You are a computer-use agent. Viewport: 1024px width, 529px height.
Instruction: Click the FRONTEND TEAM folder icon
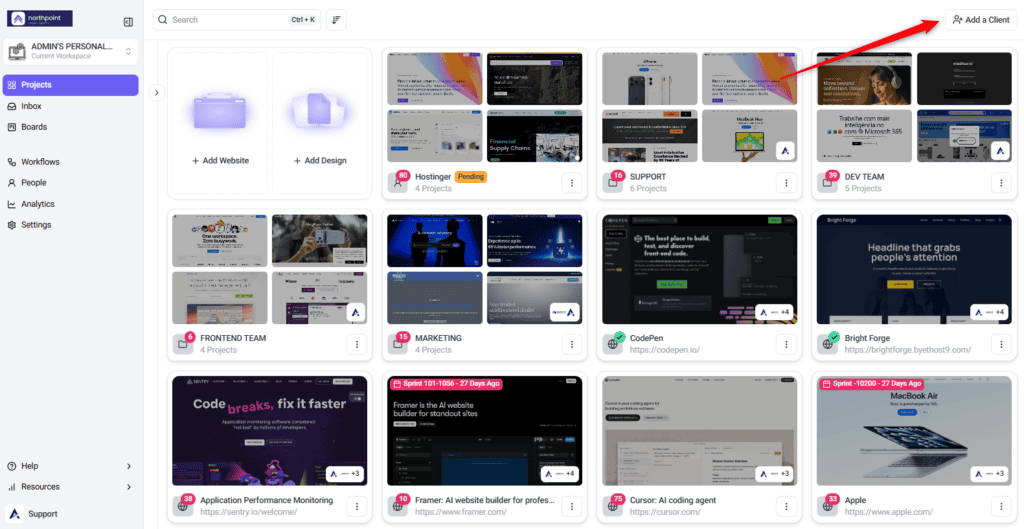[182, 344]
